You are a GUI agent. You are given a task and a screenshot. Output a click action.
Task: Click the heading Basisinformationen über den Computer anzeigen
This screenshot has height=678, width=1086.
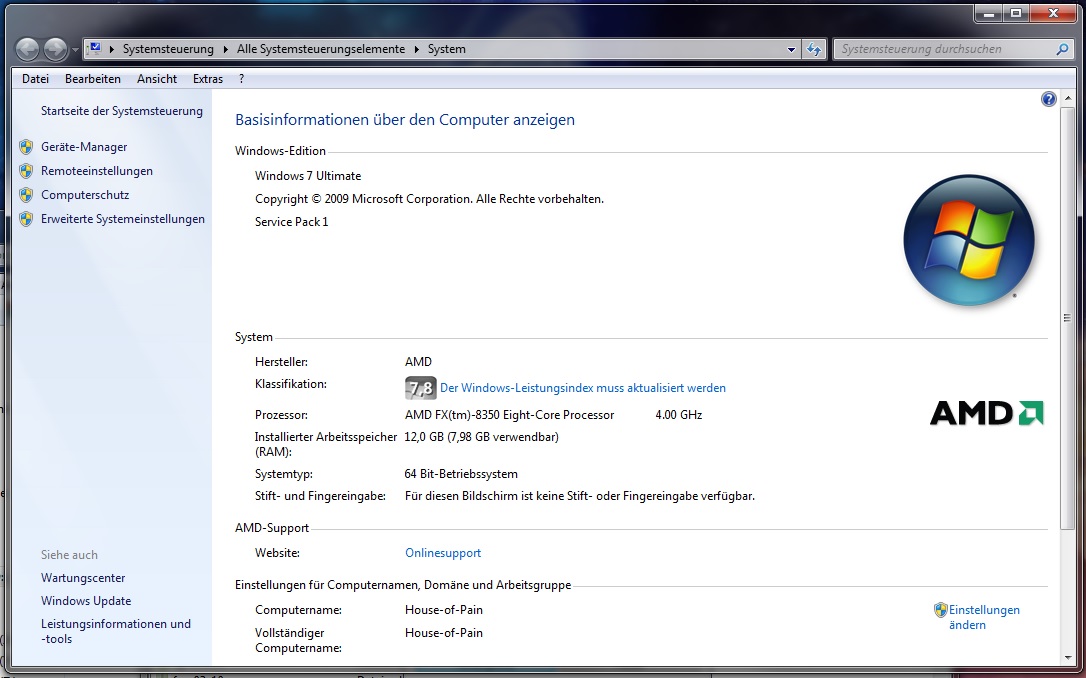coord(405,120)
